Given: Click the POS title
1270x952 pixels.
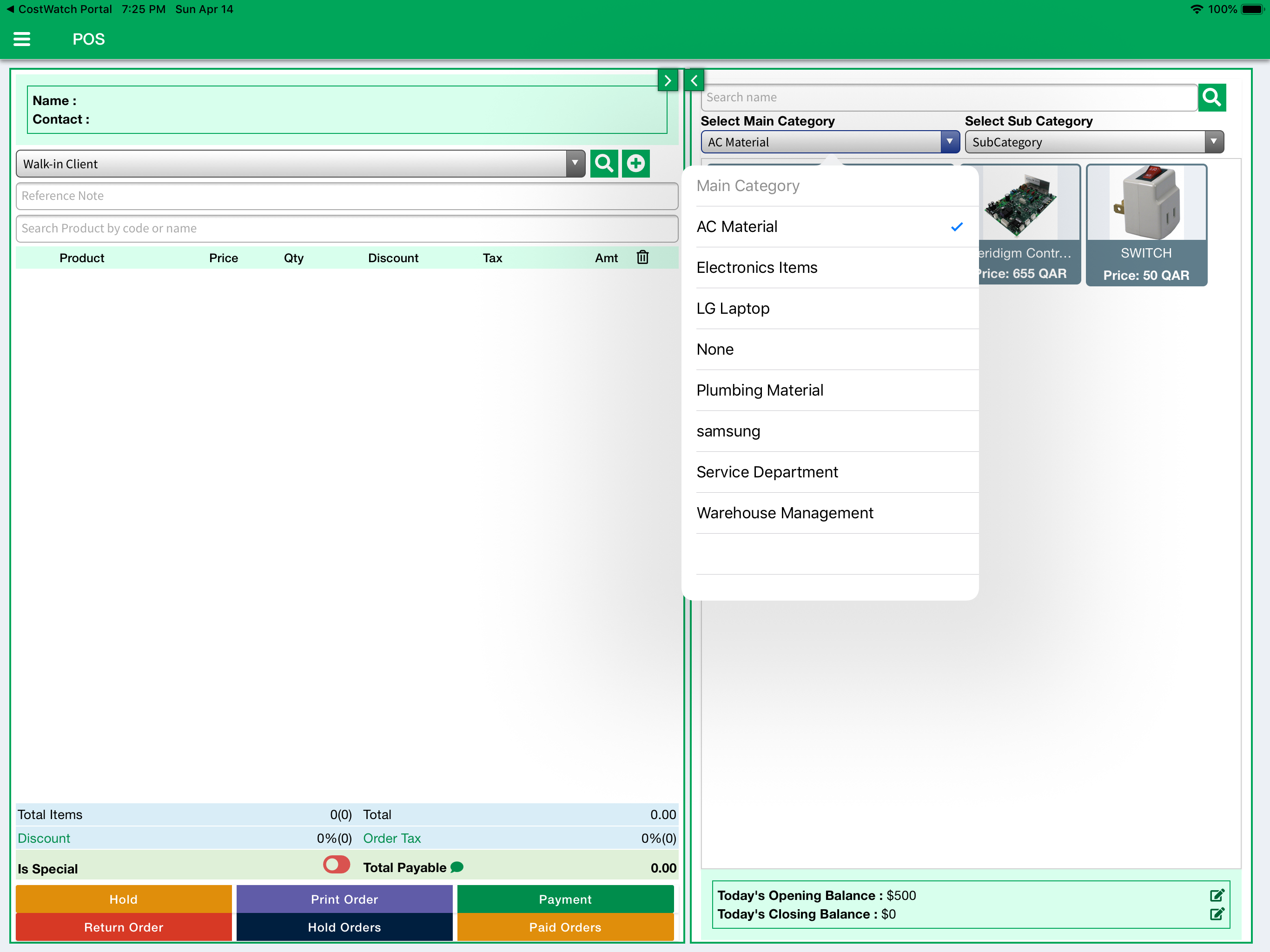Looking at the screenshot, I should 88,39.
